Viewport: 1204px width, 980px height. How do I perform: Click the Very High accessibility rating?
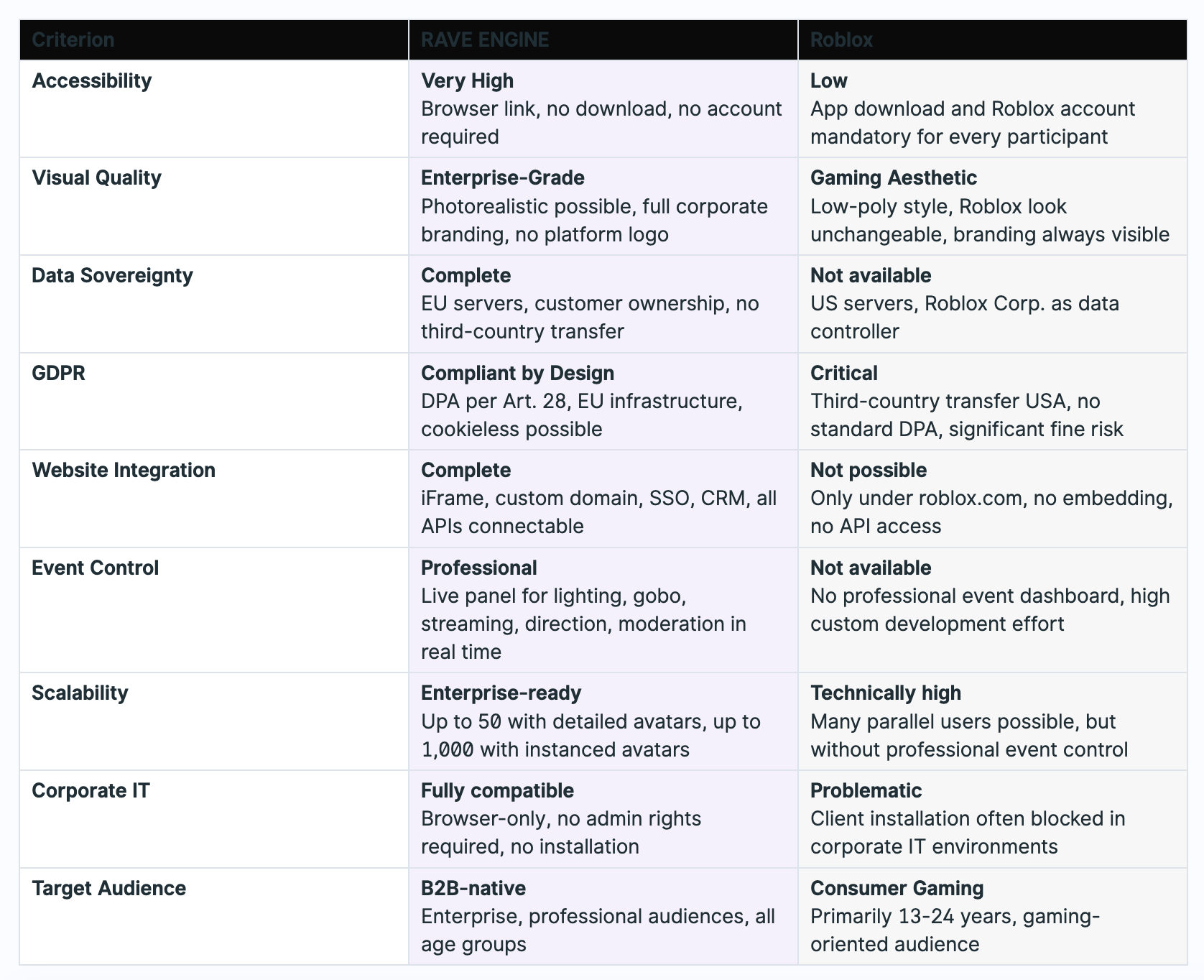(x=467, y=80)
